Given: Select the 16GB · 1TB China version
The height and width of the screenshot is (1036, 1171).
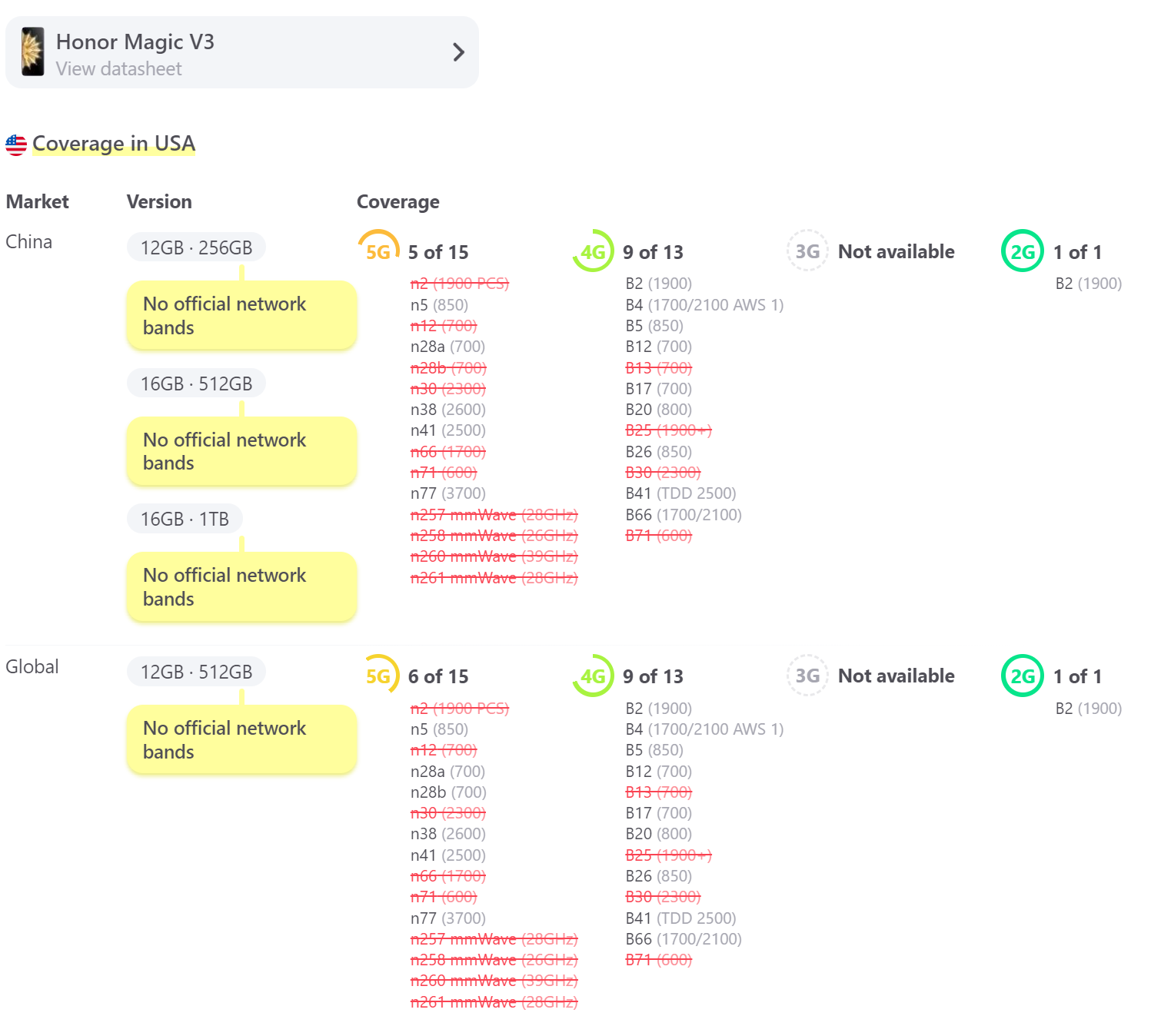Looking at the screenshot, I should tap(185, 520).
